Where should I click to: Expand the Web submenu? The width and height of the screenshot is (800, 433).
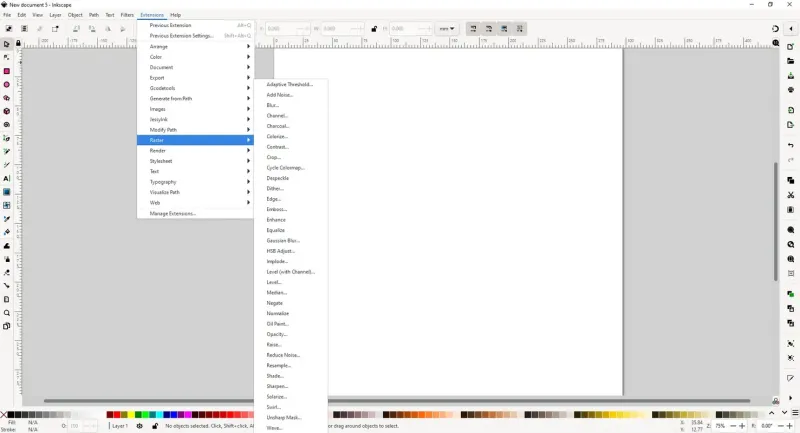click(195, 202)
